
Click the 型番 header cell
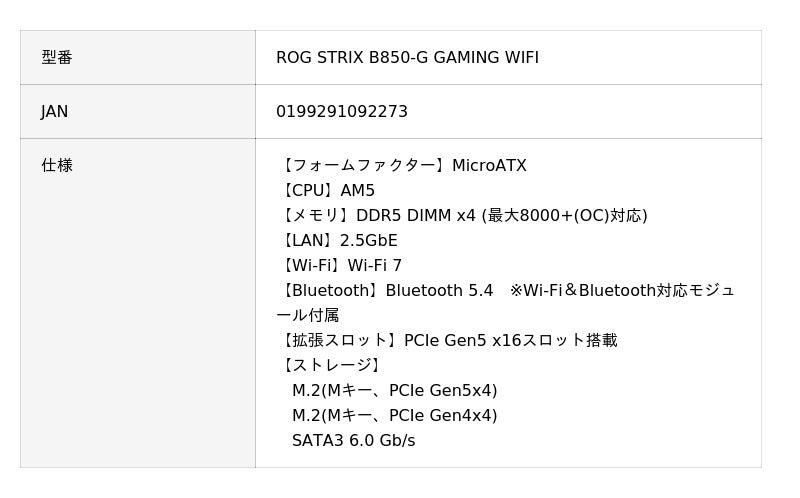coord(57,58)
